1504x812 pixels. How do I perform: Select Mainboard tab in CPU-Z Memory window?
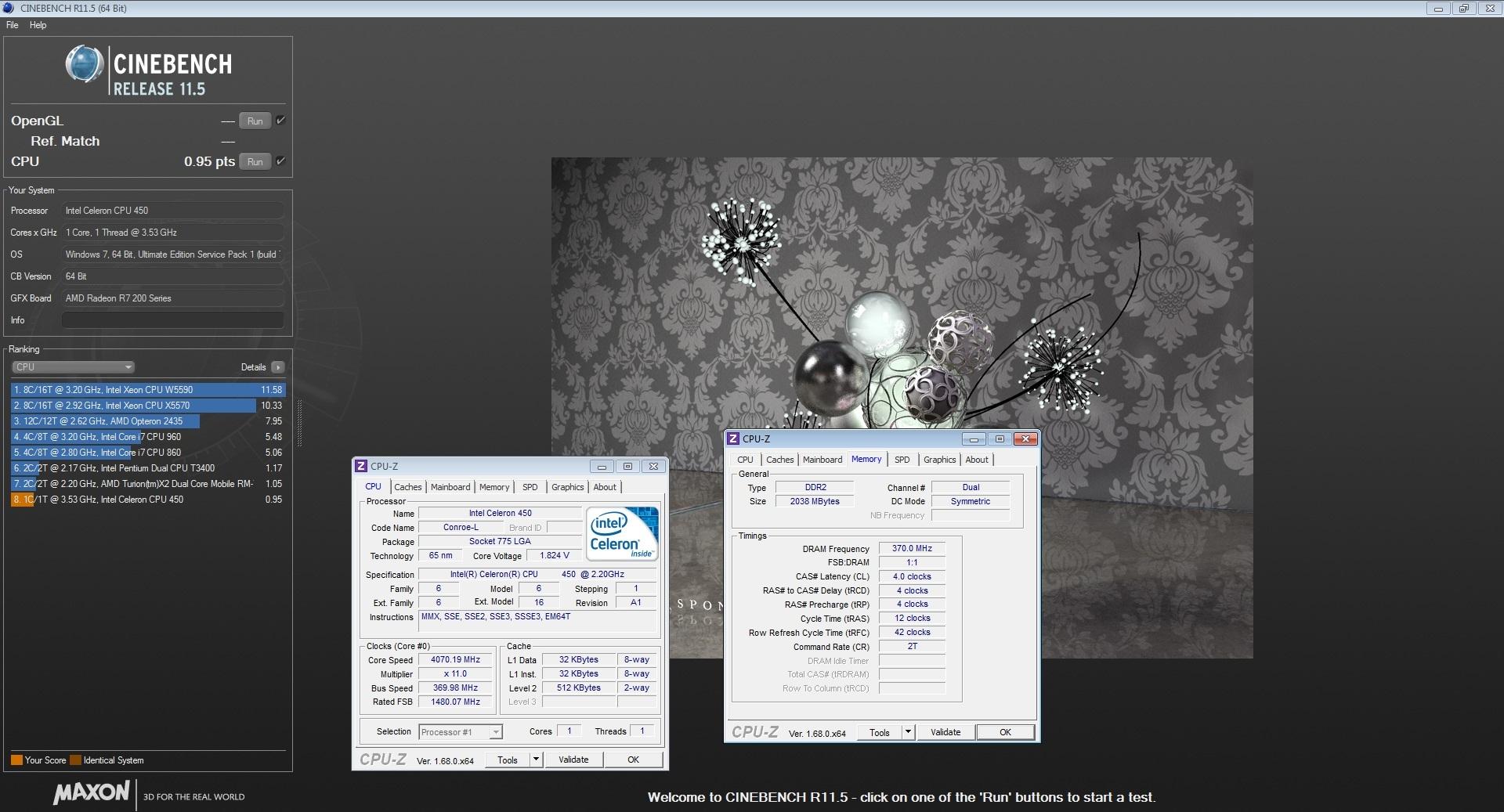(x=822, y=460)
